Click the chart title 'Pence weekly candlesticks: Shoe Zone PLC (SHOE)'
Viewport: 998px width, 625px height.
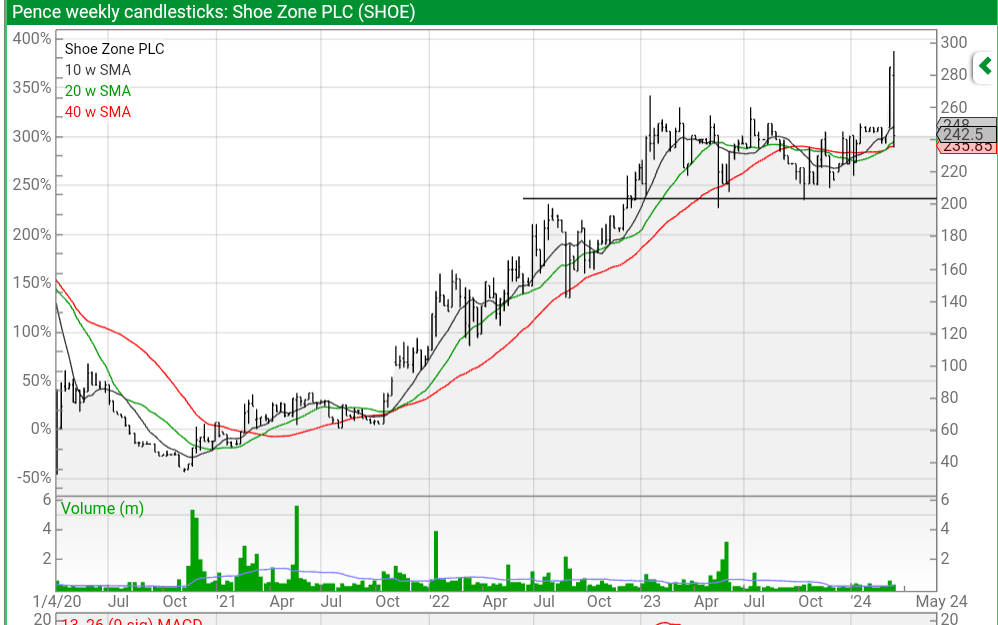214,12
